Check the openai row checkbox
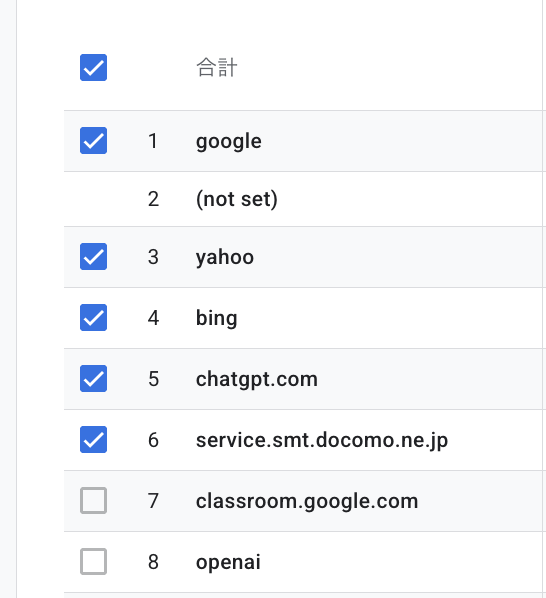 pyautogui.click(x=93, y=561)
